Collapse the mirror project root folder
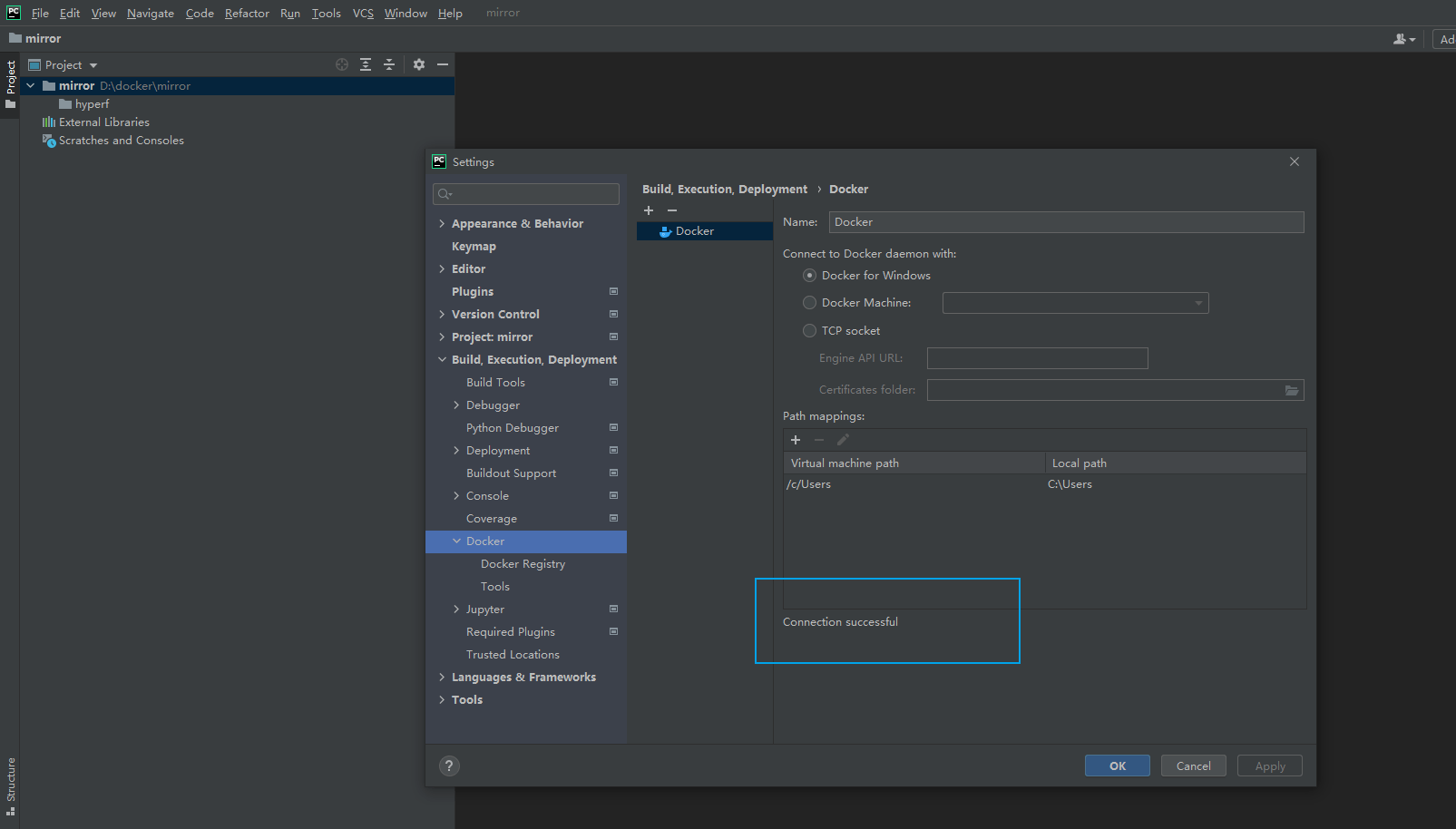This screenshot has width=1456, height=829. click(x=31, y=85)
